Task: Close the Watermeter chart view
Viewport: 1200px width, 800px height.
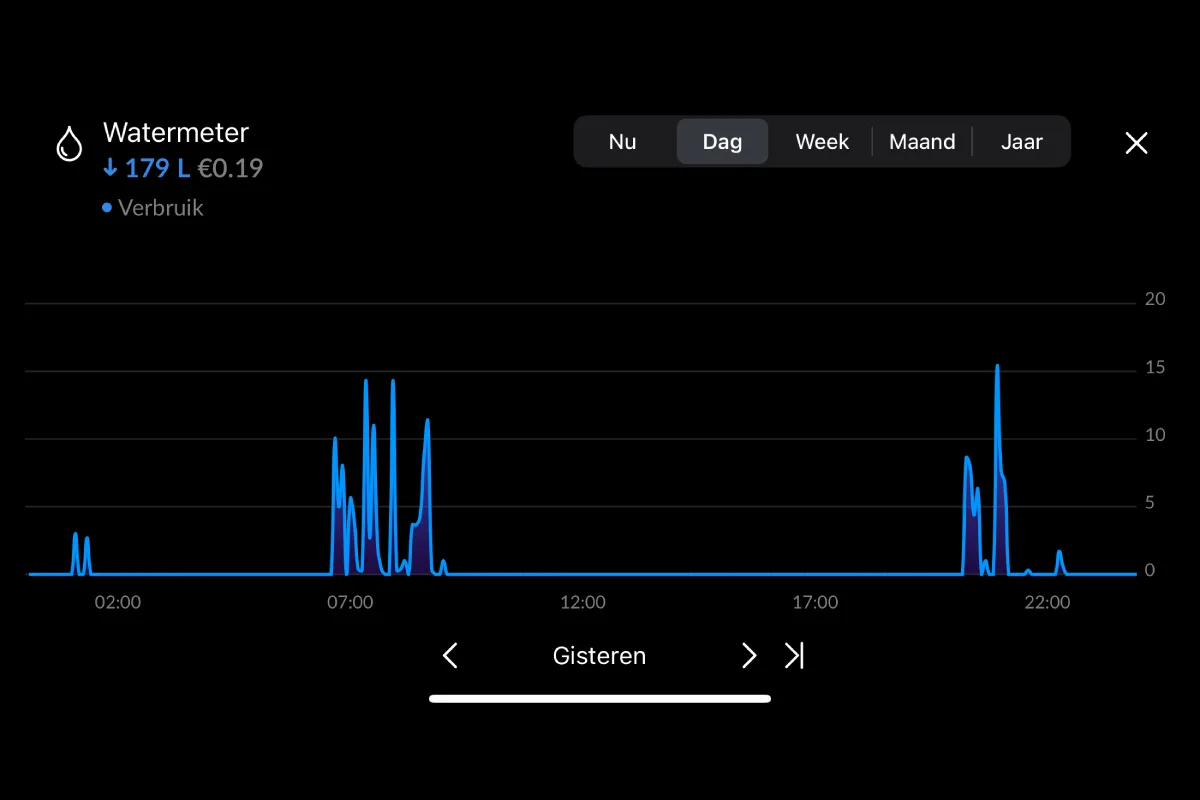Action: (1136, 143)
